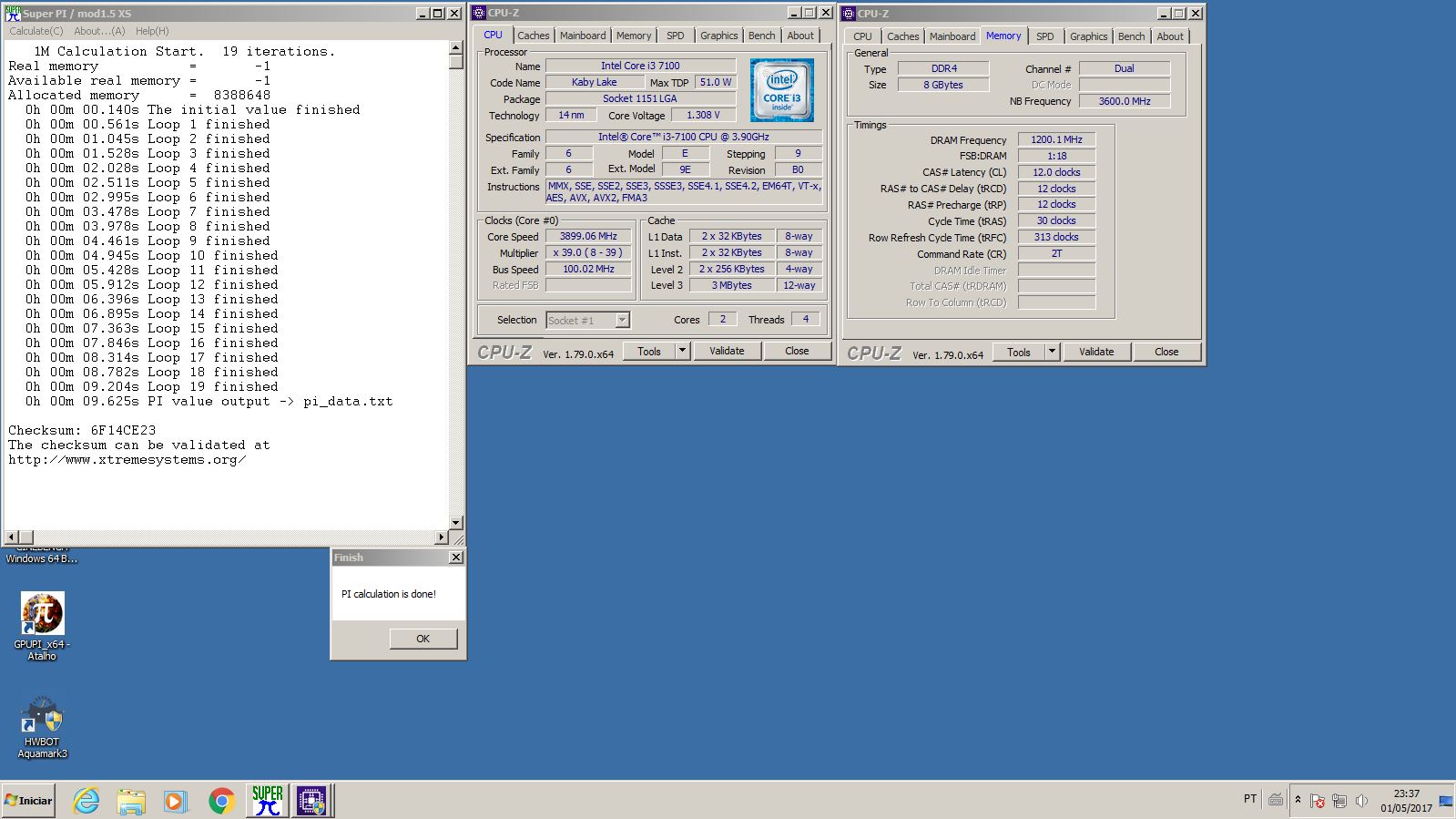This screenshot has height=819, width=1456.
Task: Switch to Super PI in the taskbar
Action: 267,801
